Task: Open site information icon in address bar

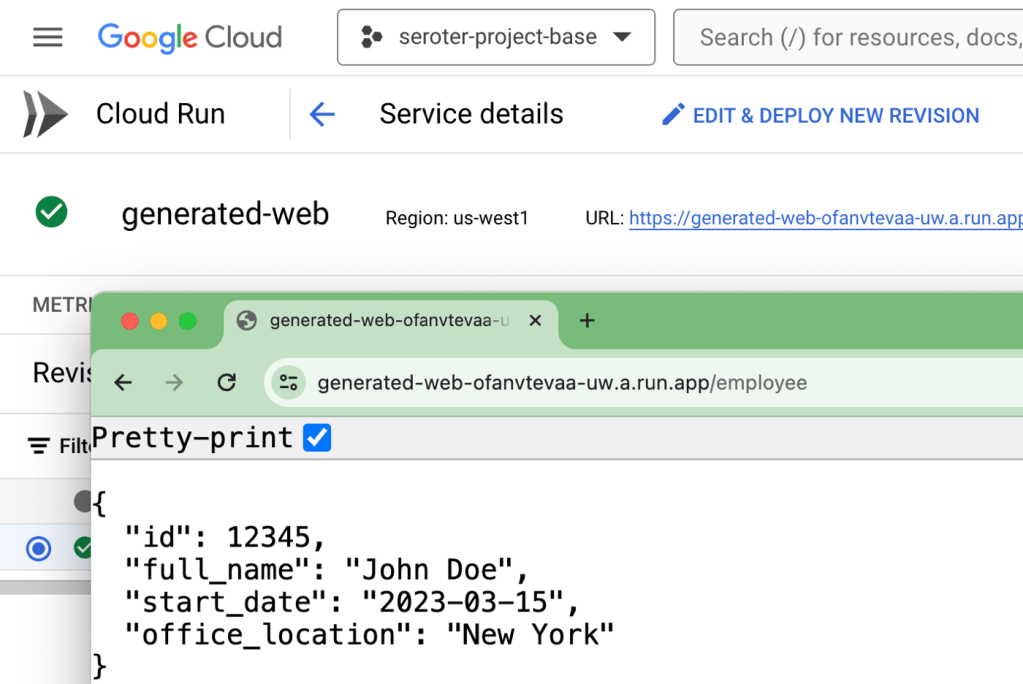Action: (289, 382)
